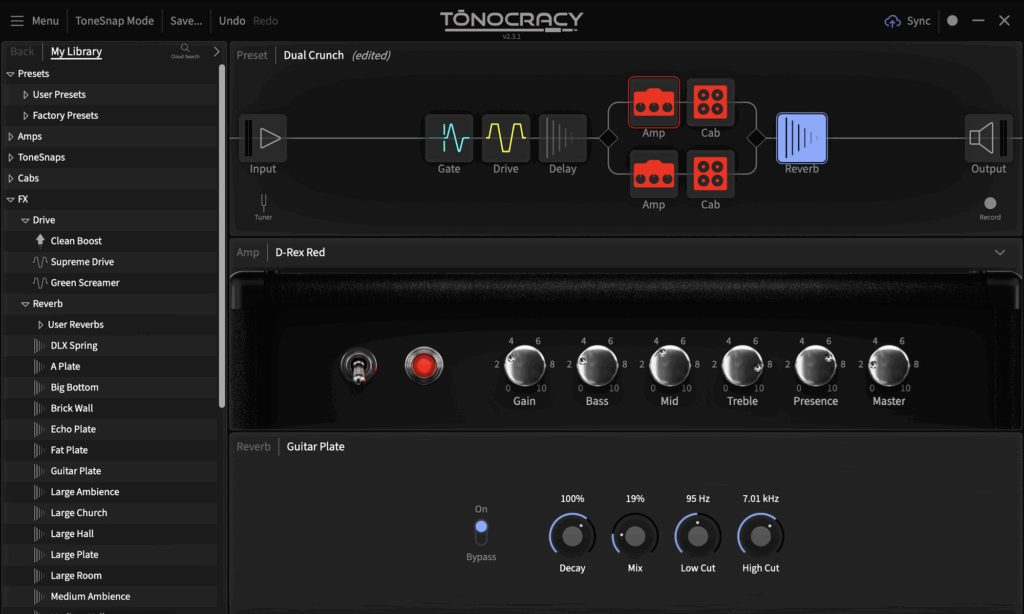This screenshot has height=614, width=1024.
Task: Select the lower Cab block
Action: click(x=711, y=174)
